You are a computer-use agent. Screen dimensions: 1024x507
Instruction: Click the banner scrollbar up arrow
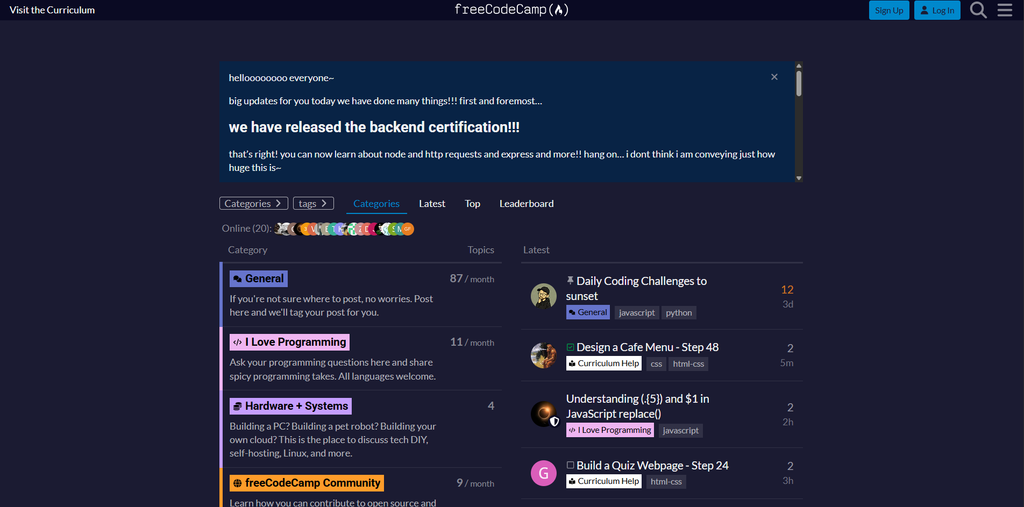click(x=798, y=65)
